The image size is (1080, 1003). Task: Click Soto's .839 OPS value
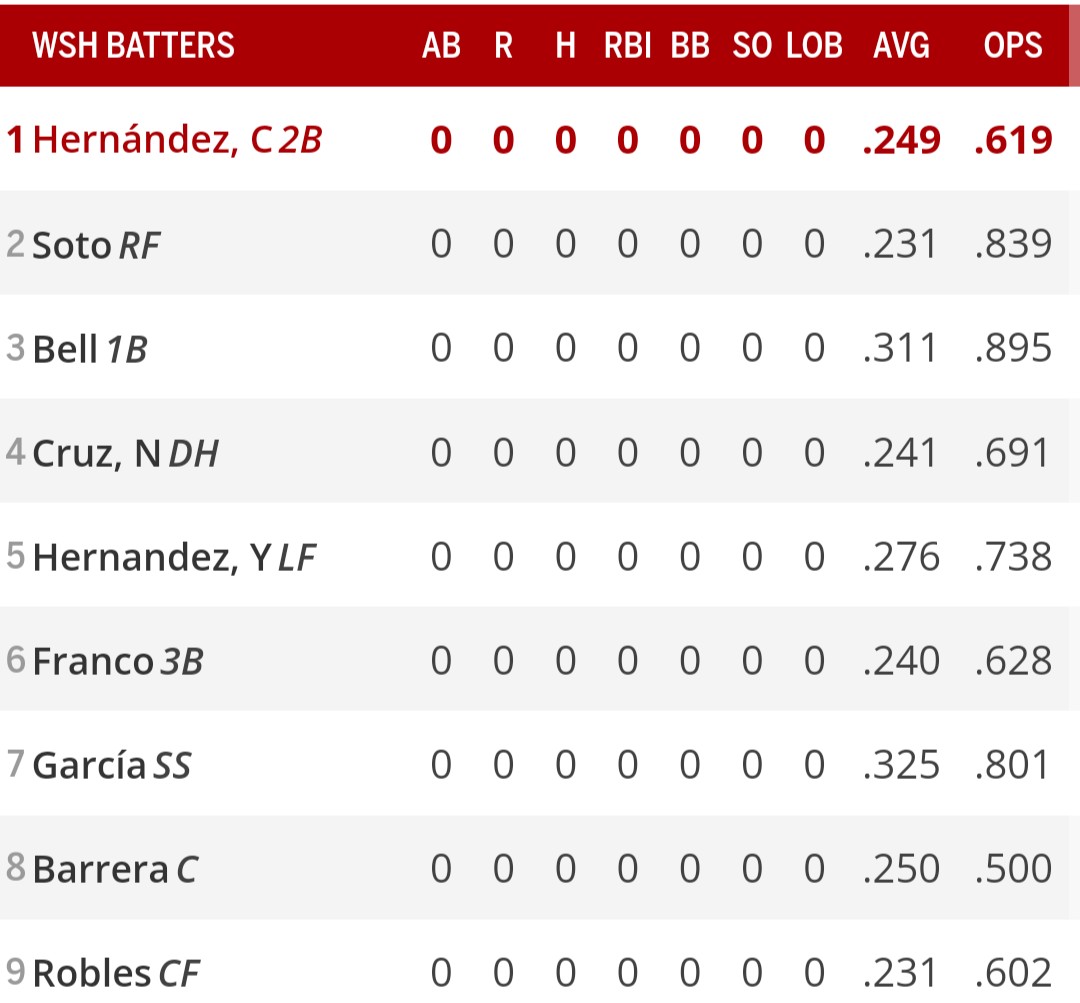[1013, 245]
